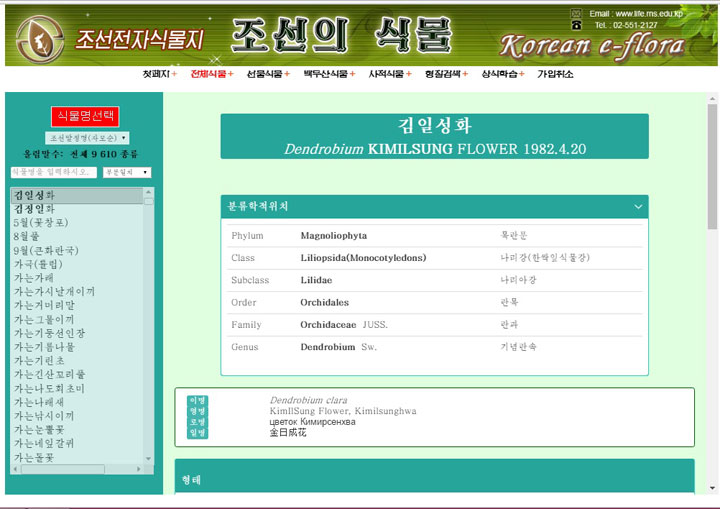Viewport: 720px width, 509px height.
Task: Click the red 식물명선택 button
Action: click(85, 116)
